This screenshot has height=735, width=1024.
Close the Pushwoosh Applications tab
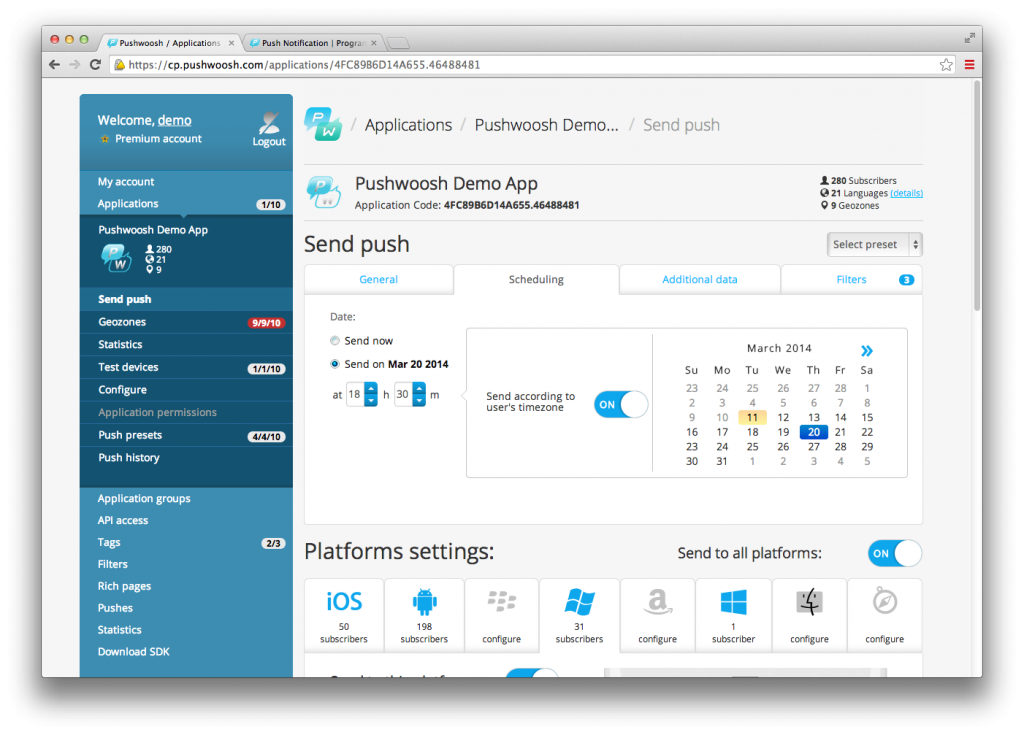point(231,43)
